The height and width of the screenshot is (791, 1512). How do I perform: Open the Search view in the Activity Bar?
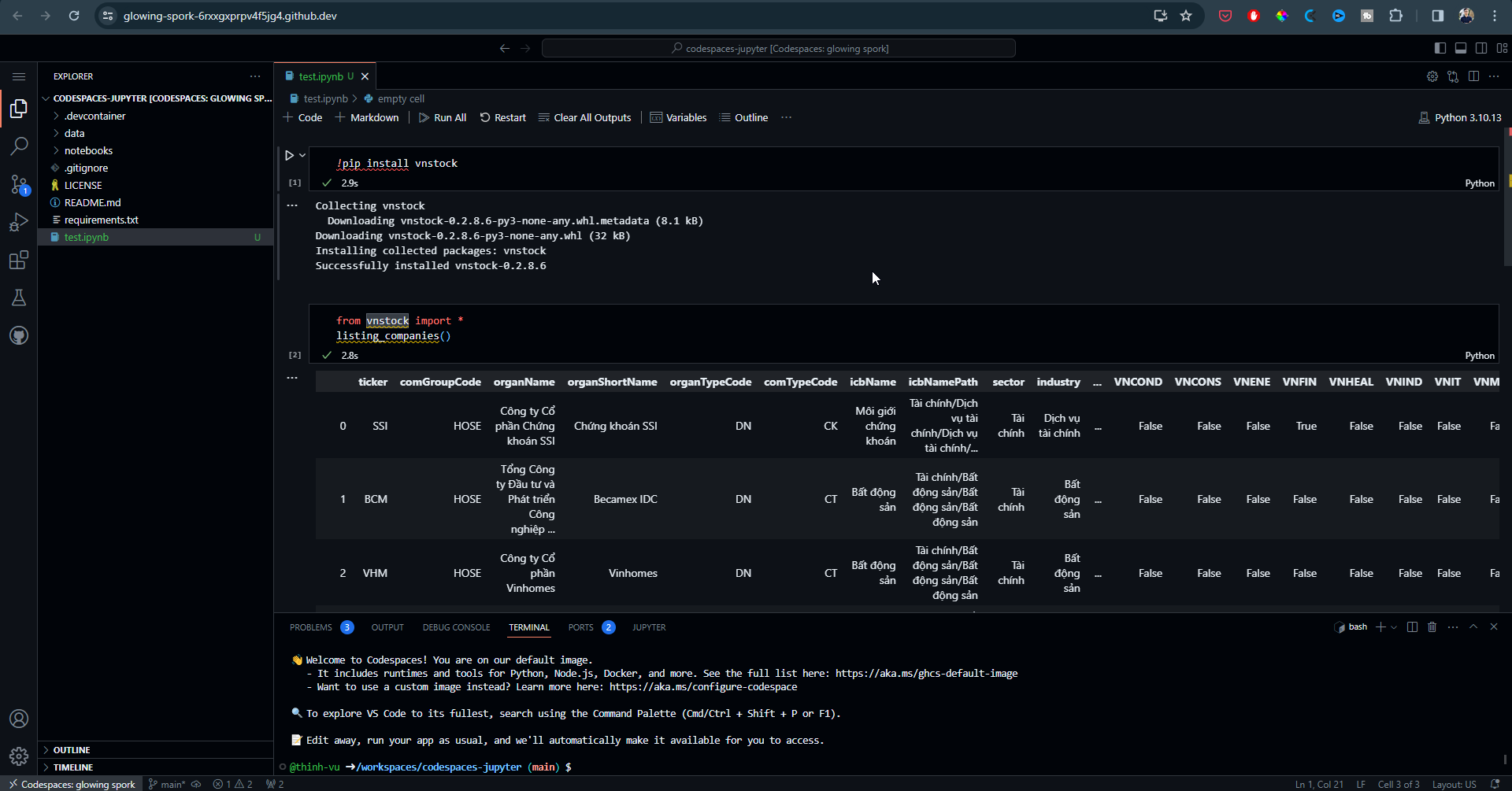(x=19, y=146)
